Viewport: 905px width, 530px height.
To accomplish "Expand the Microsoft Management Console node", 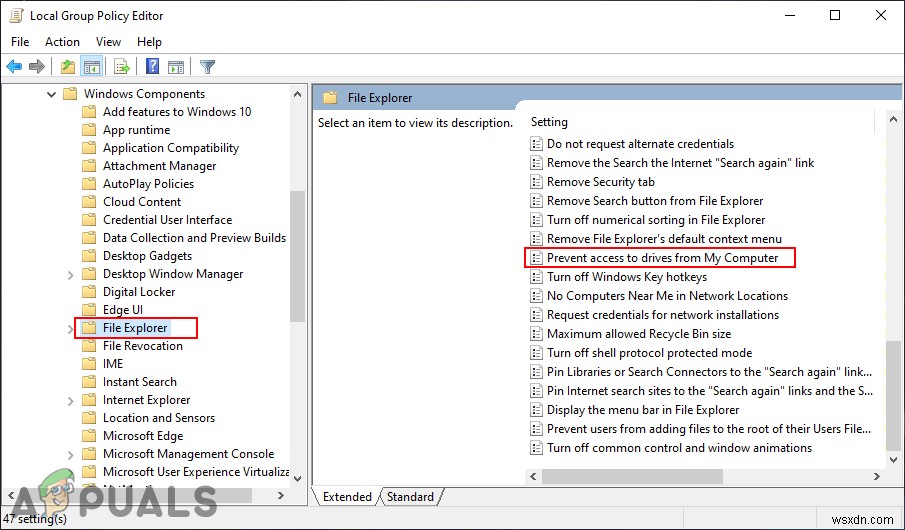I will [70, 455].
